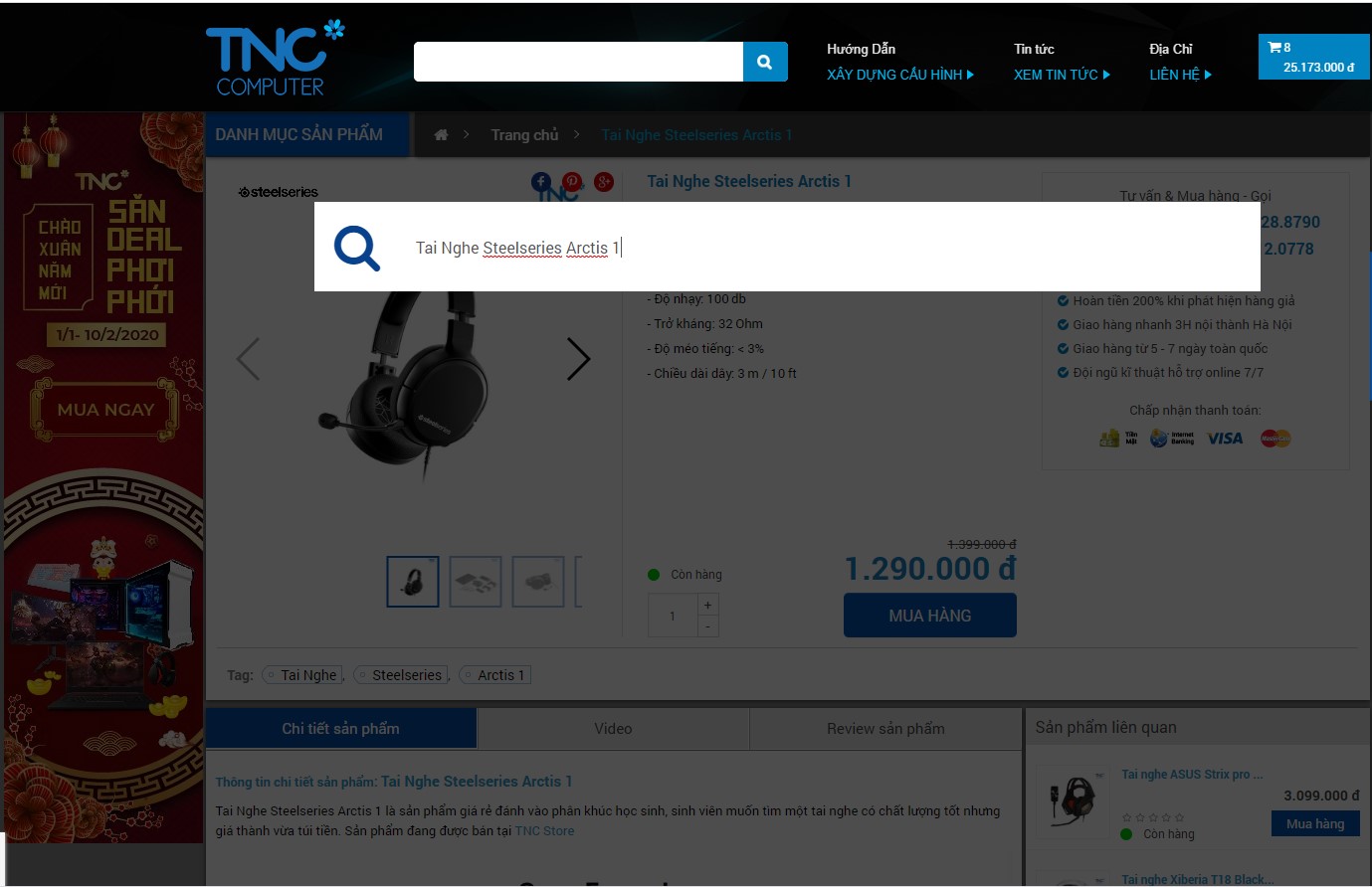Expand the Xem tin tức menu

click(x=1062, y=75)
